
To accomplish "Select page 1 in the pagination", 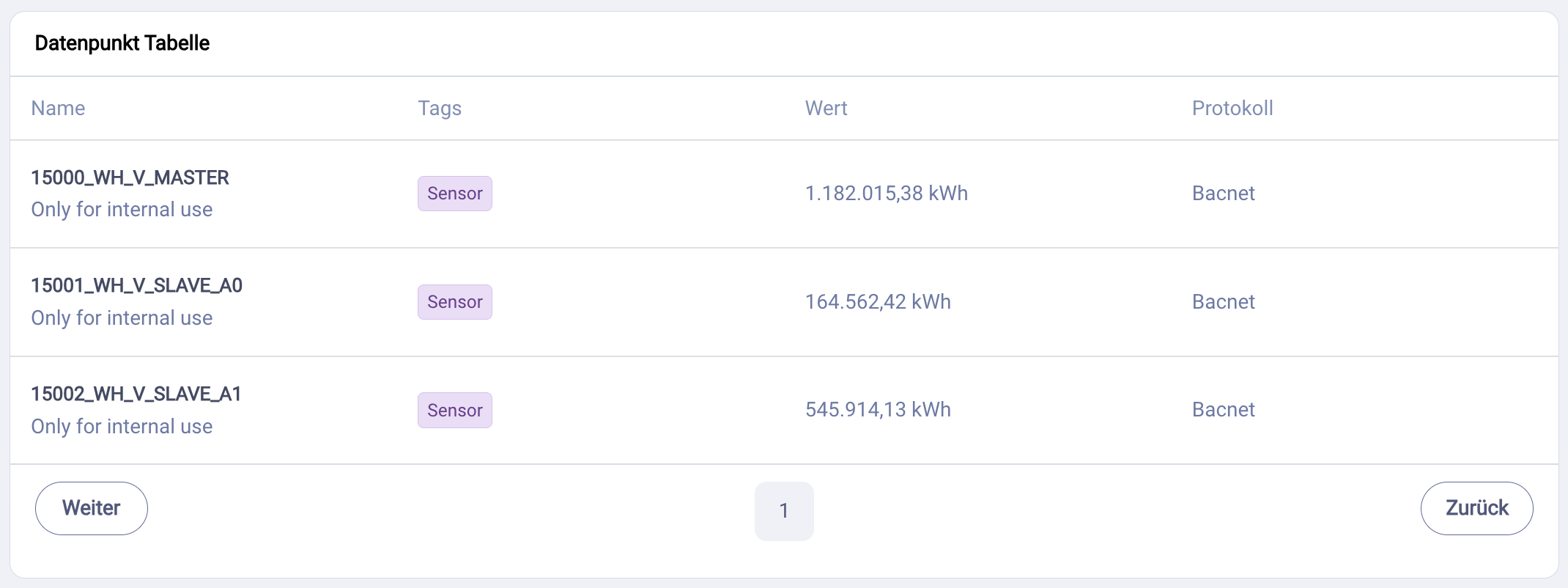I will (x=784, y=510).
